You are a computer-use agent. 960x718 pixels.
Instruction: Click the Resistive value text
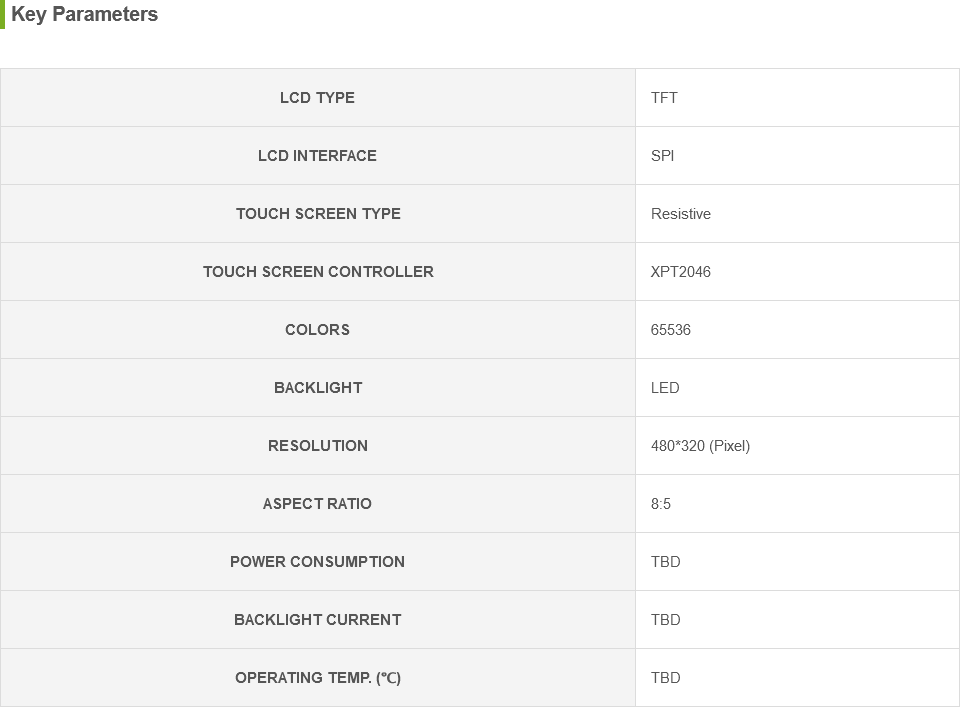pyautogui.click(x=681, y=214)
